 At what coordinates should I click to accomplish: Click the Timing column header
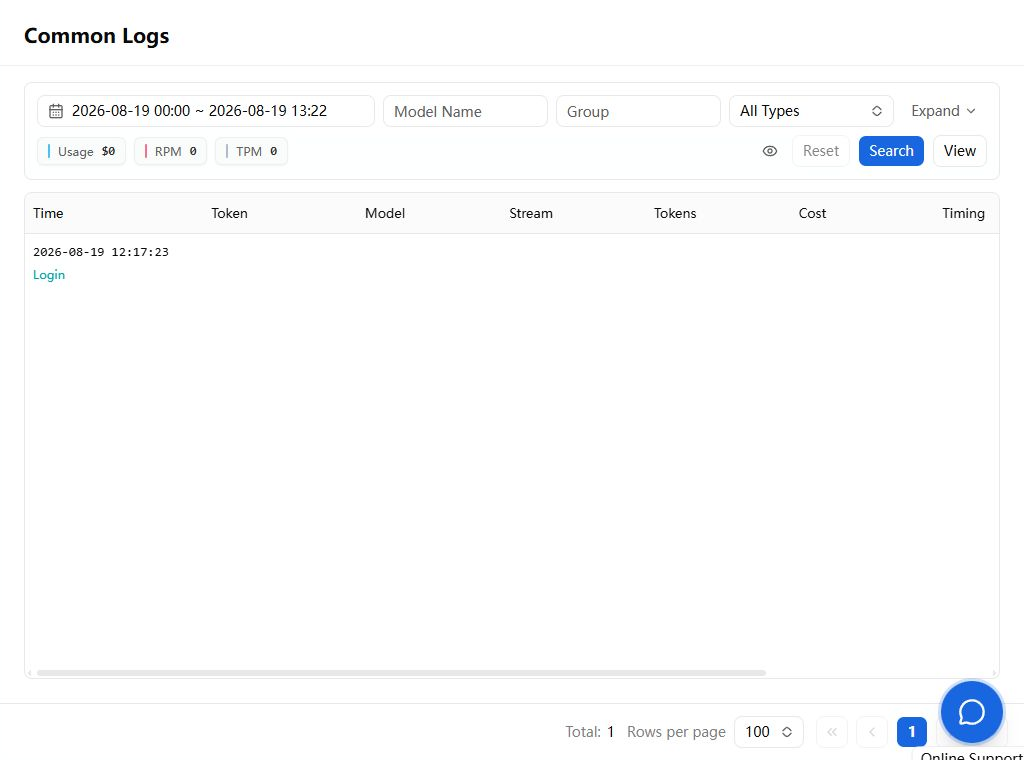coord(963,214)
